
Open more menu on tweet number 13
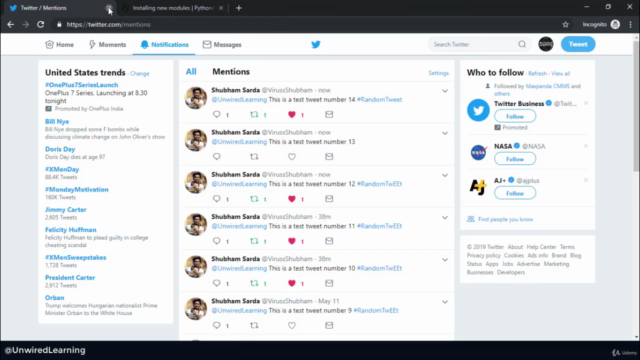pyautogui.click(x=445, y=133)
